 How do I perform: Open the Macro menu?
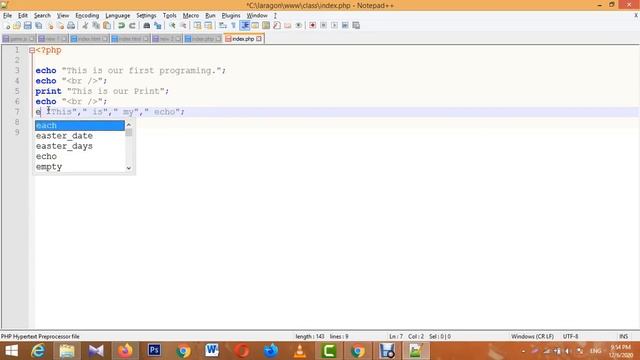coord(191,16)
